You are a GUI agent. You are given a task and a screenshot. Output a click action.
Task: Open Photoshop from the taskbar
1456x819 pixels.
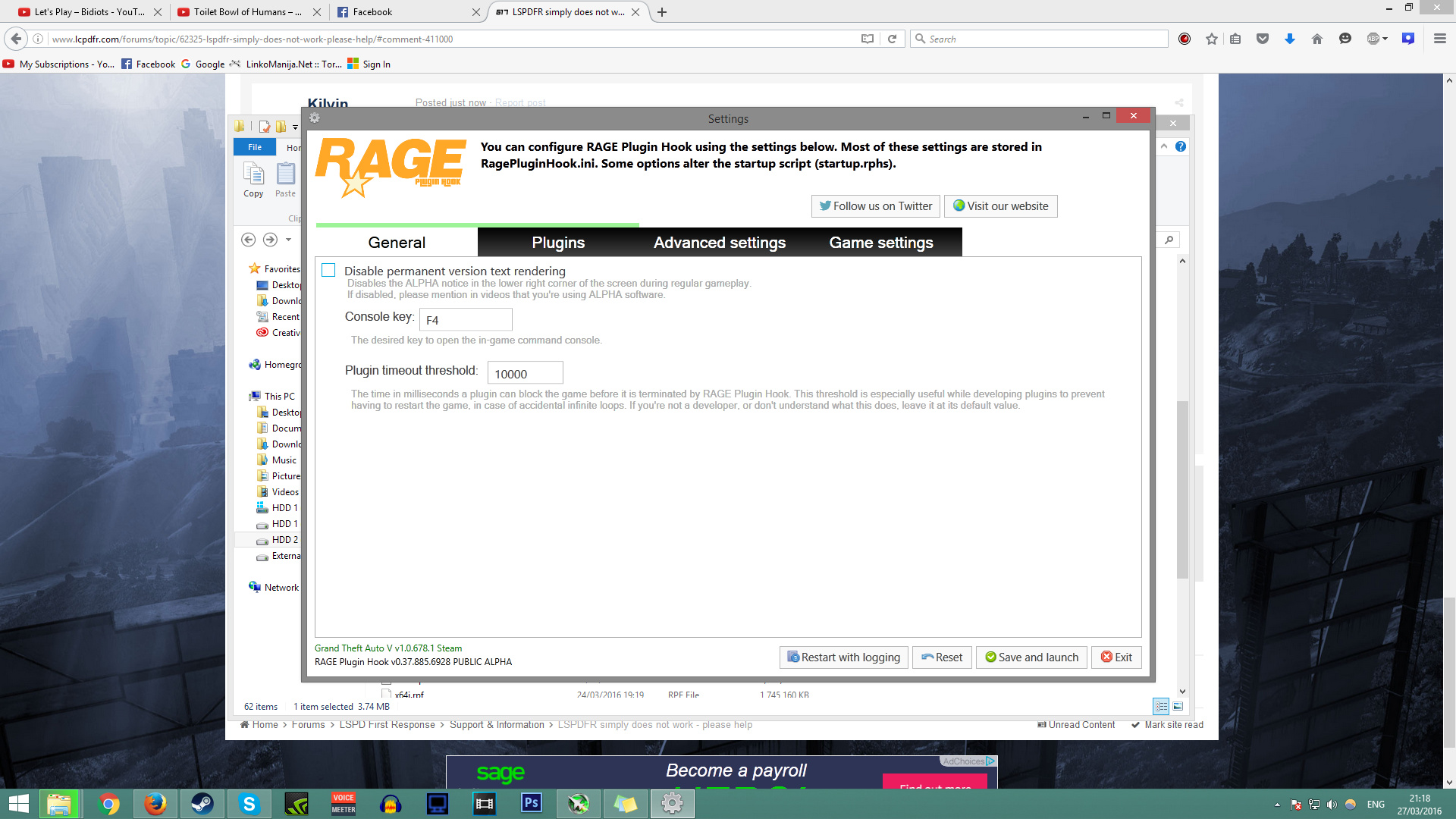click(531, 804)
